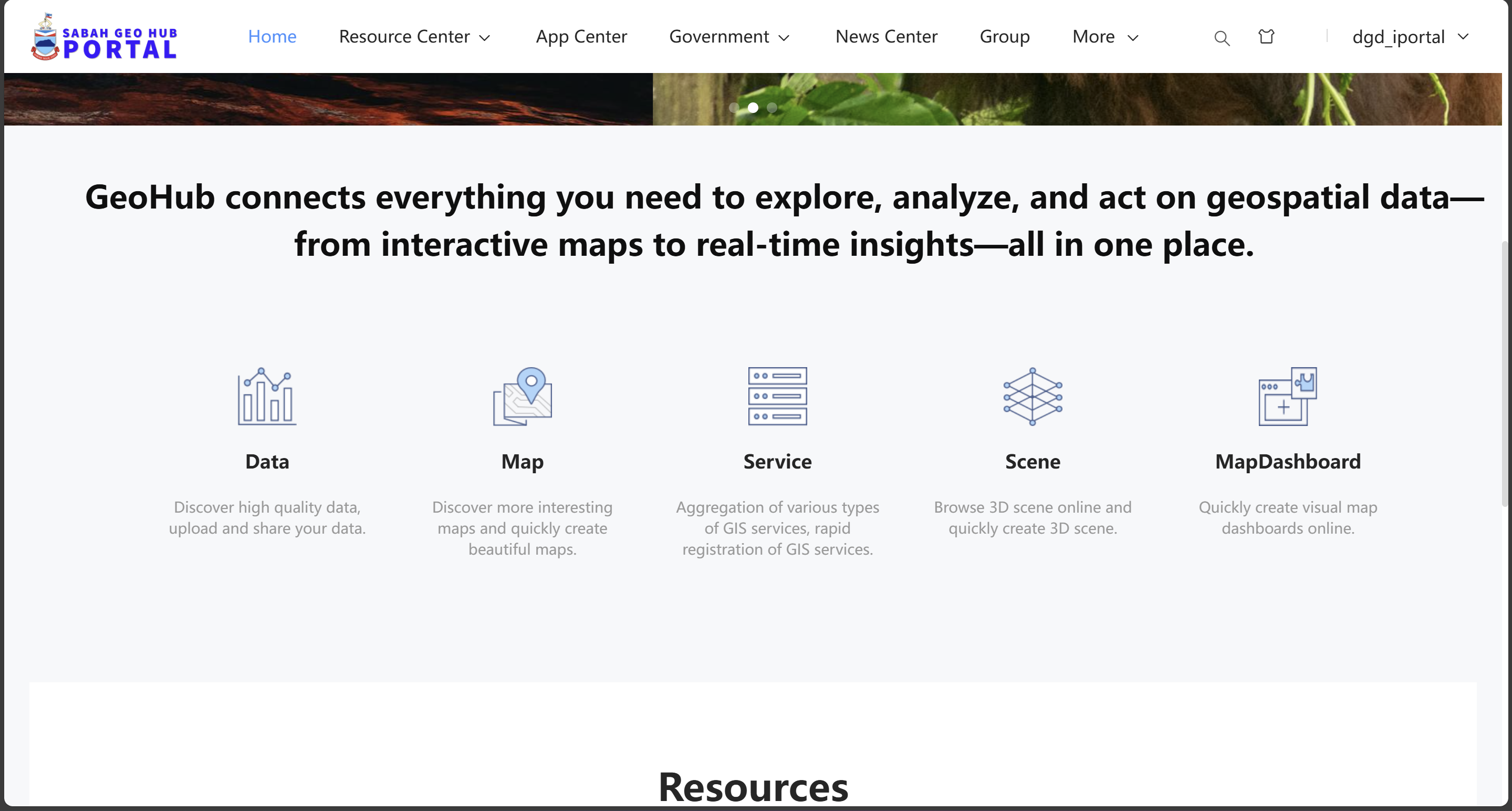The image size is (1512, 811).
Task: Open the App Center link
Action: (x=581, y=36)
